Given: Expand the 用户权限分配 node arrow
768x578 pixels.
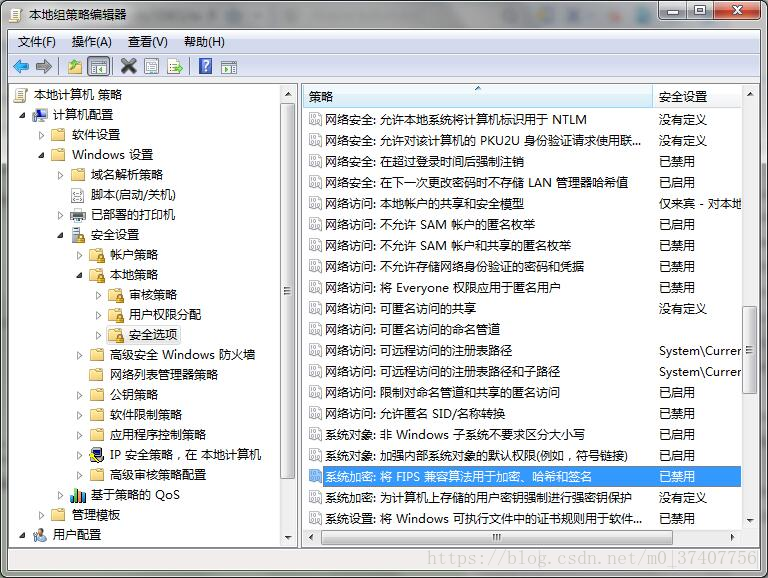Looking at the screenshot, I should [99, 315].
